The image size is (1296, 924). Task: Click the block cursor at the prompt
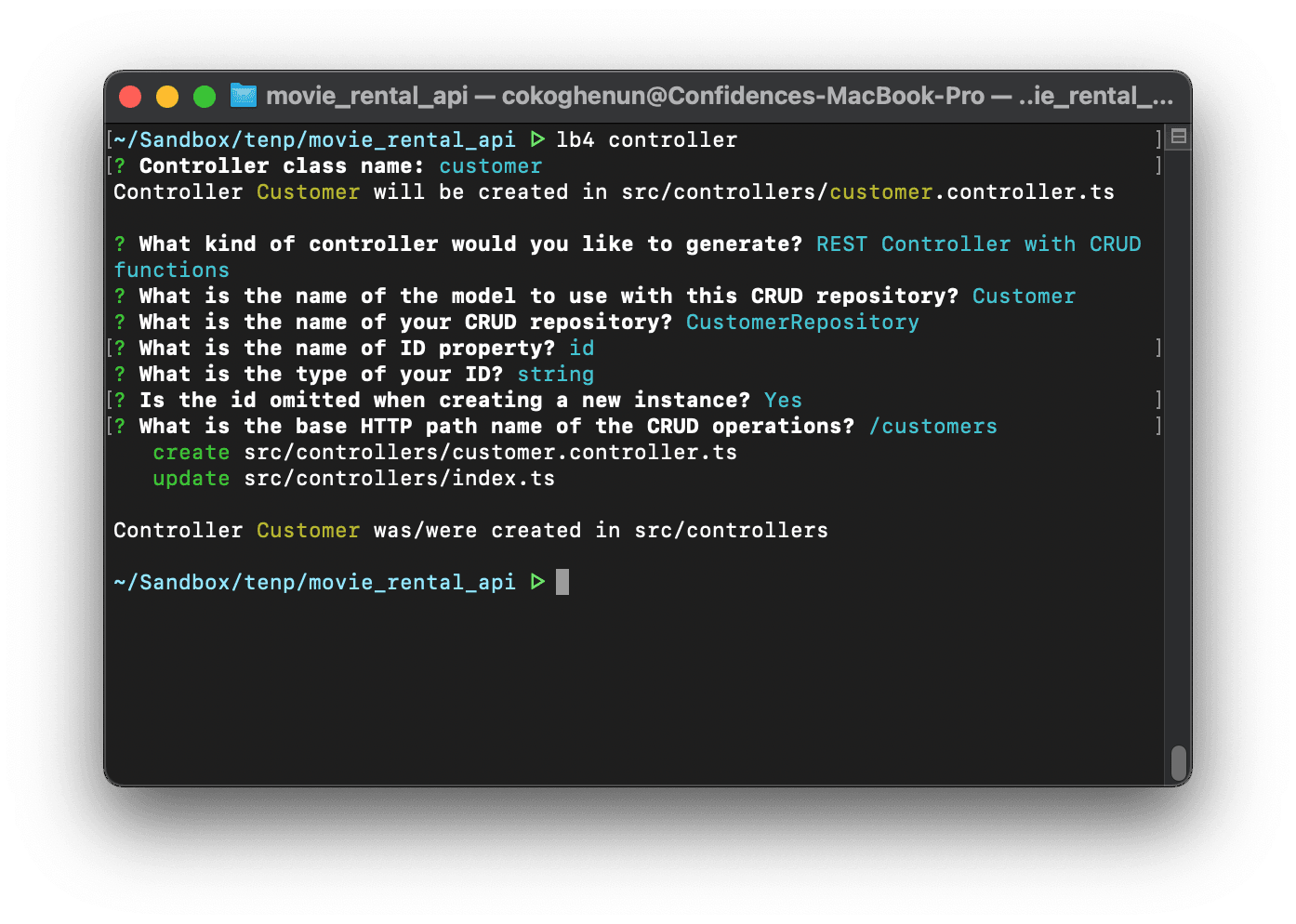tap(562, 582)
